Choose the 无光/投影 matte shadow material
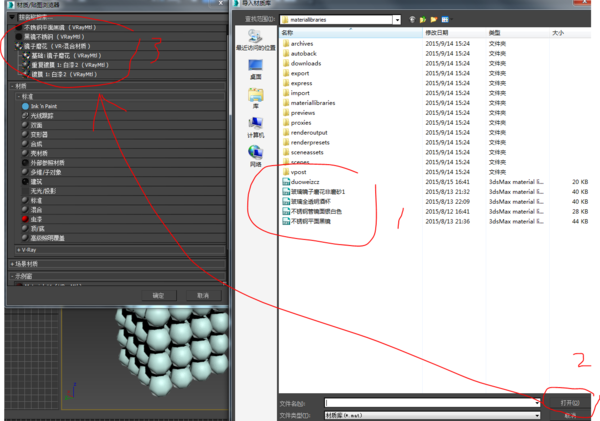 43,191
